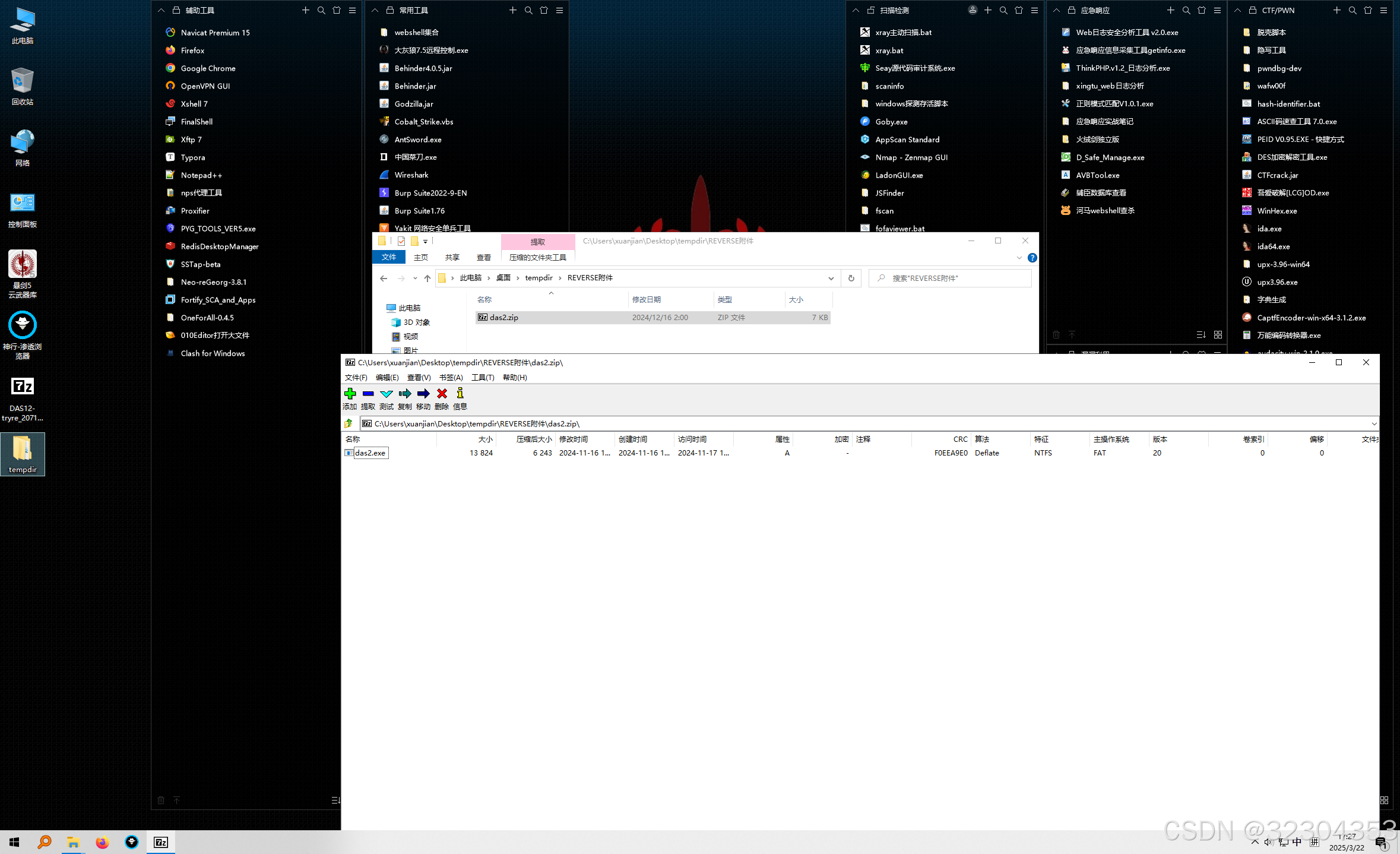Image resolution: width=1400 pixels, height=854 pixels.
Task: Launch WinHex.exe from CTF/PWN panel
Action: pos(1277,210)
